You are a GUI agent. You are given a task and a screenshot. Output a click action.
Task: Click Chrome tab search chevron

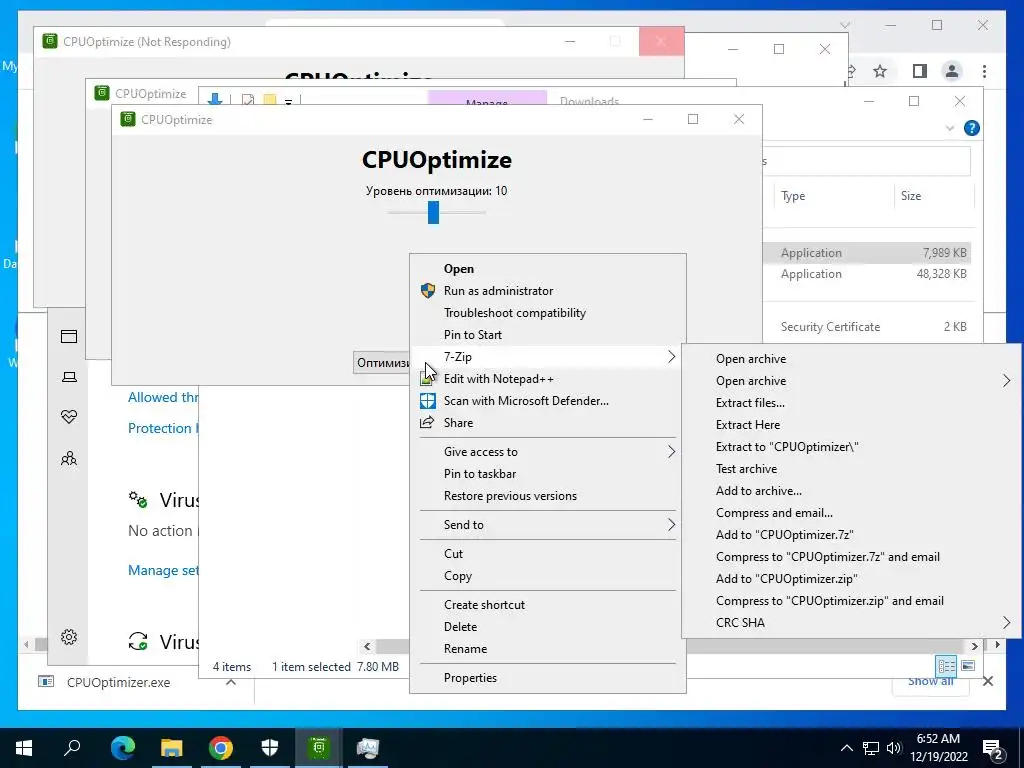pos(845,25)
